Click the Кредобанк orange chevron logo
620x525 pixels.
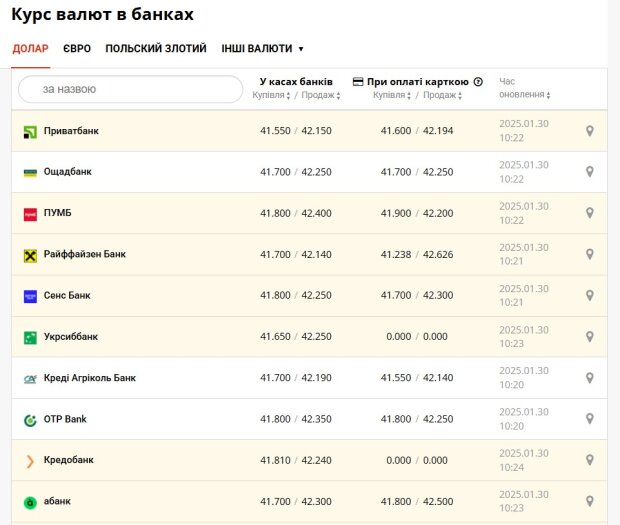[30, 461]
